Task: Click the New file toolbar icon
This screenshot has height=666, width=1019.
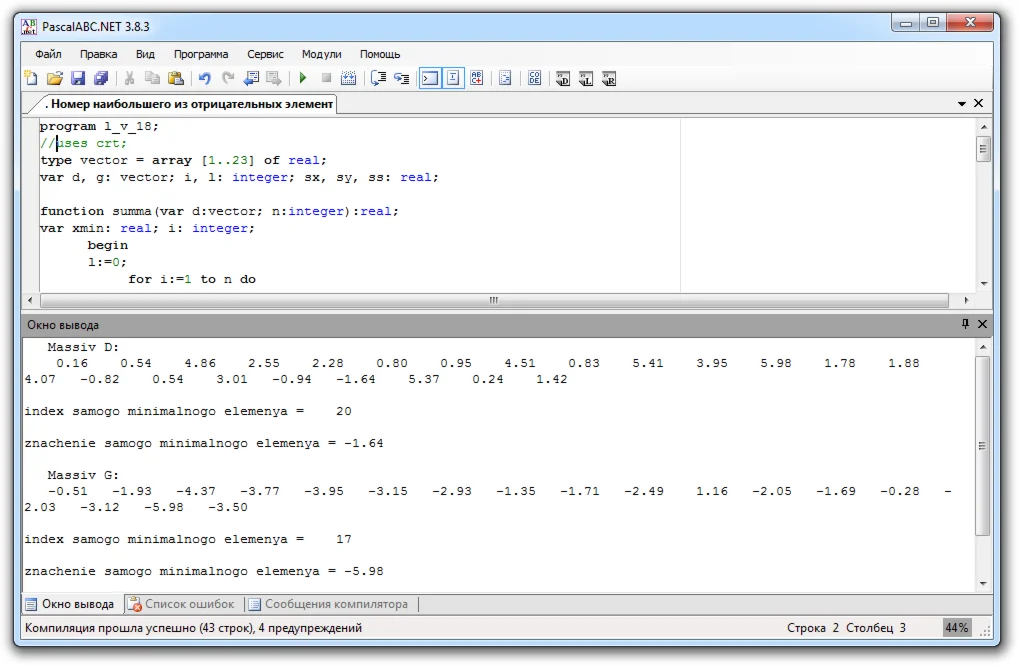Action: (x=31, y=78)
